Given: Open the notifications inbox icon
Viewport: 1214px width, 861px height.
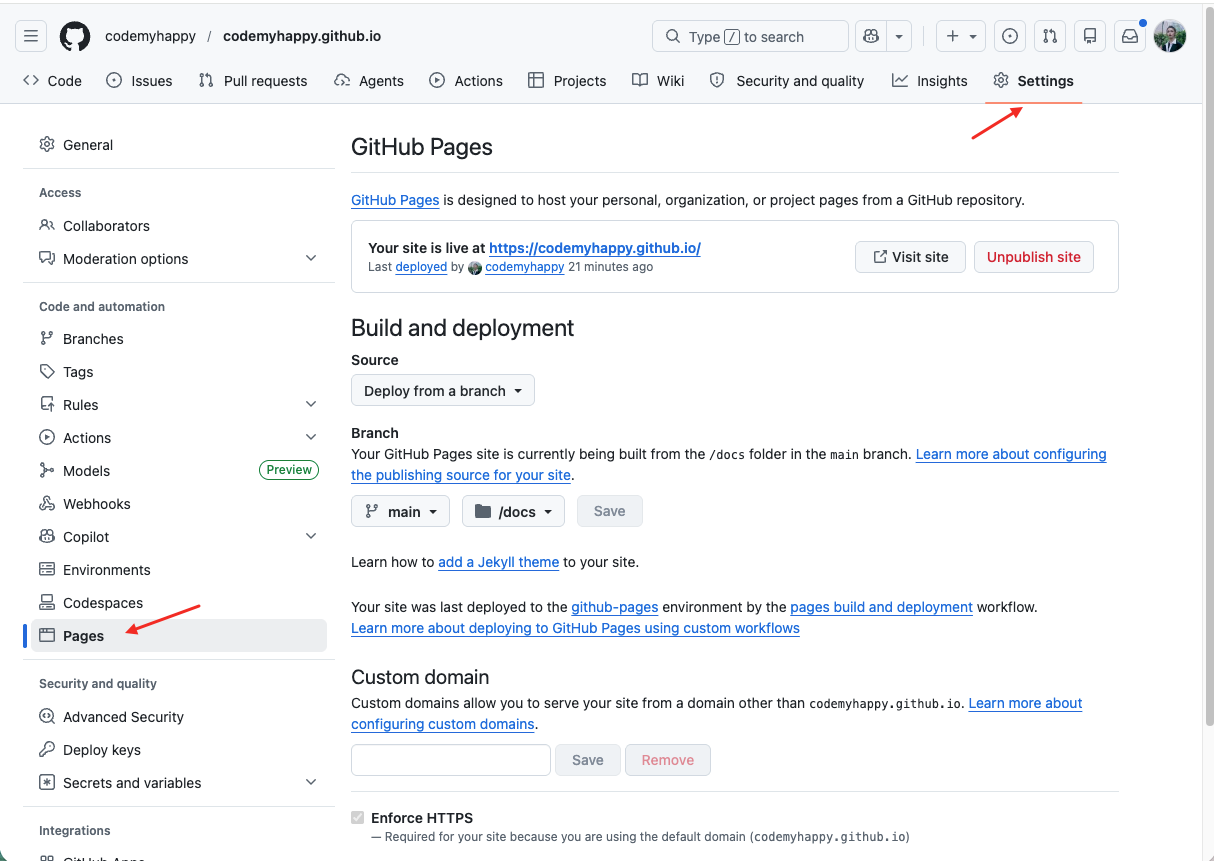Looking at the screenshot, I should 1130,36.
